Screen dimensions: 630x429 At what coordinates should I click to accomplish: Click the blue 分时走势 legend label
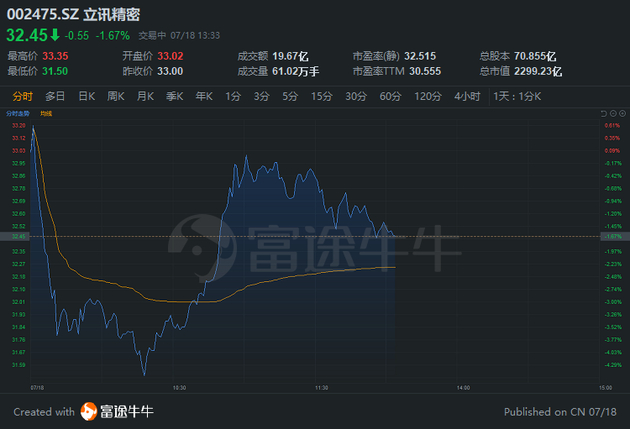[x=18, y=114]
